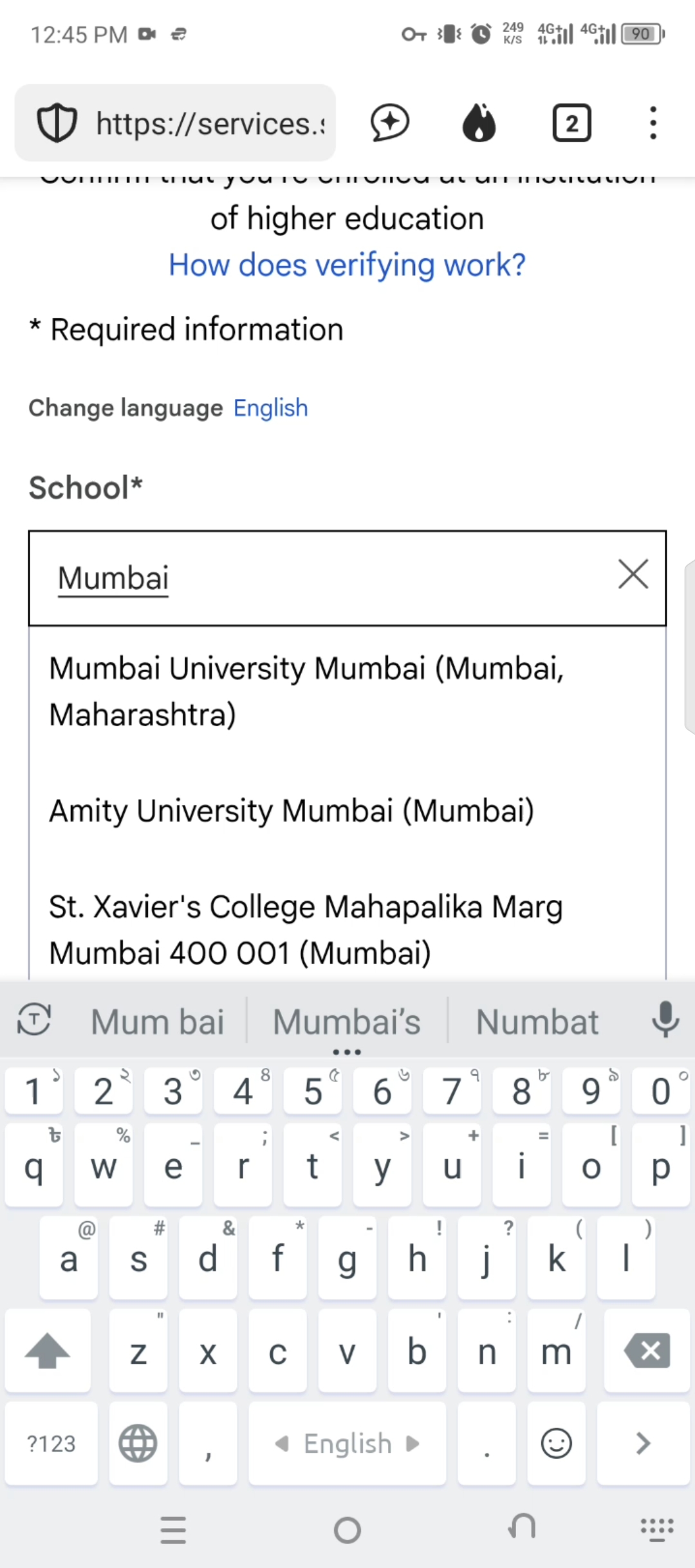Tap the globe language switch key
The width and height of the screenshot is (695, 1568).
pyautogui.click(x=138, y=1443)
